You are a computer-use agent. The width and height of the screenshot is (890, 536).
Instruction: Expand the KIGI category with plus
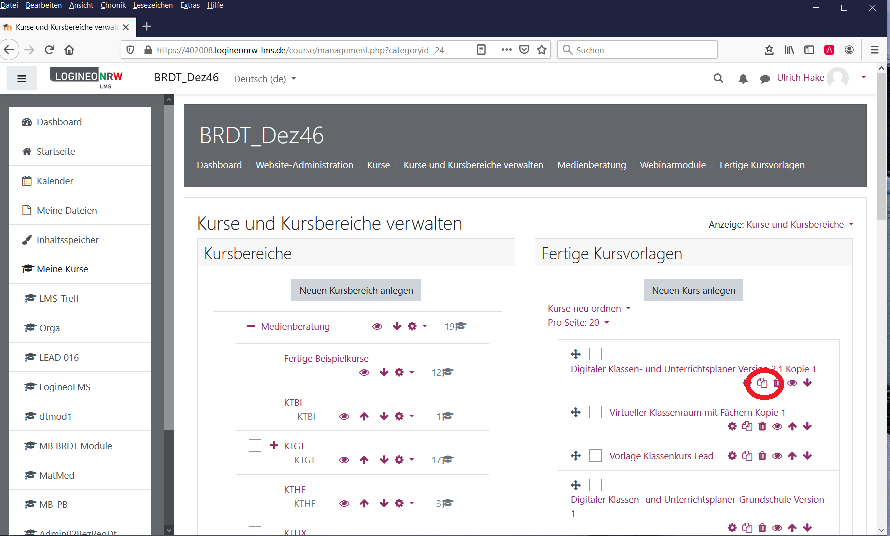coord(274,445)
